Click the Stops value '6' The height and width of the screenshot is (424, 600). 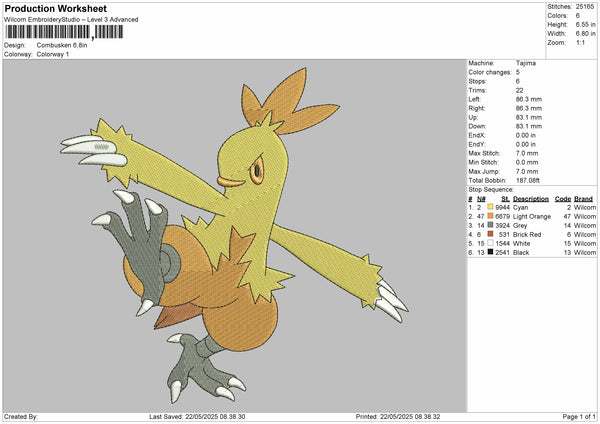[x=518, y=81]
